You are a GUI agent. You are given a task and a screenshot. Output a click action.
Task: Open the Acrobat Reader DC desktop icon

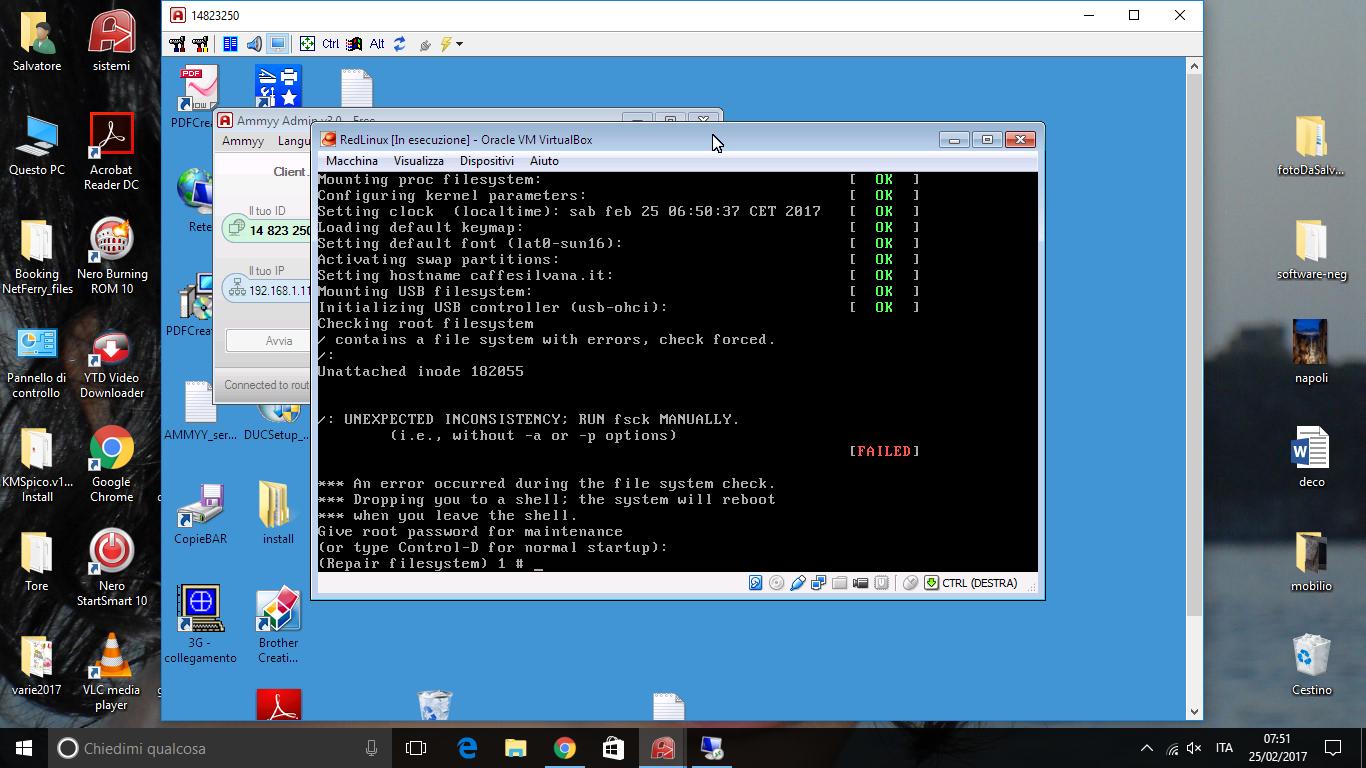tap(111, 152)
